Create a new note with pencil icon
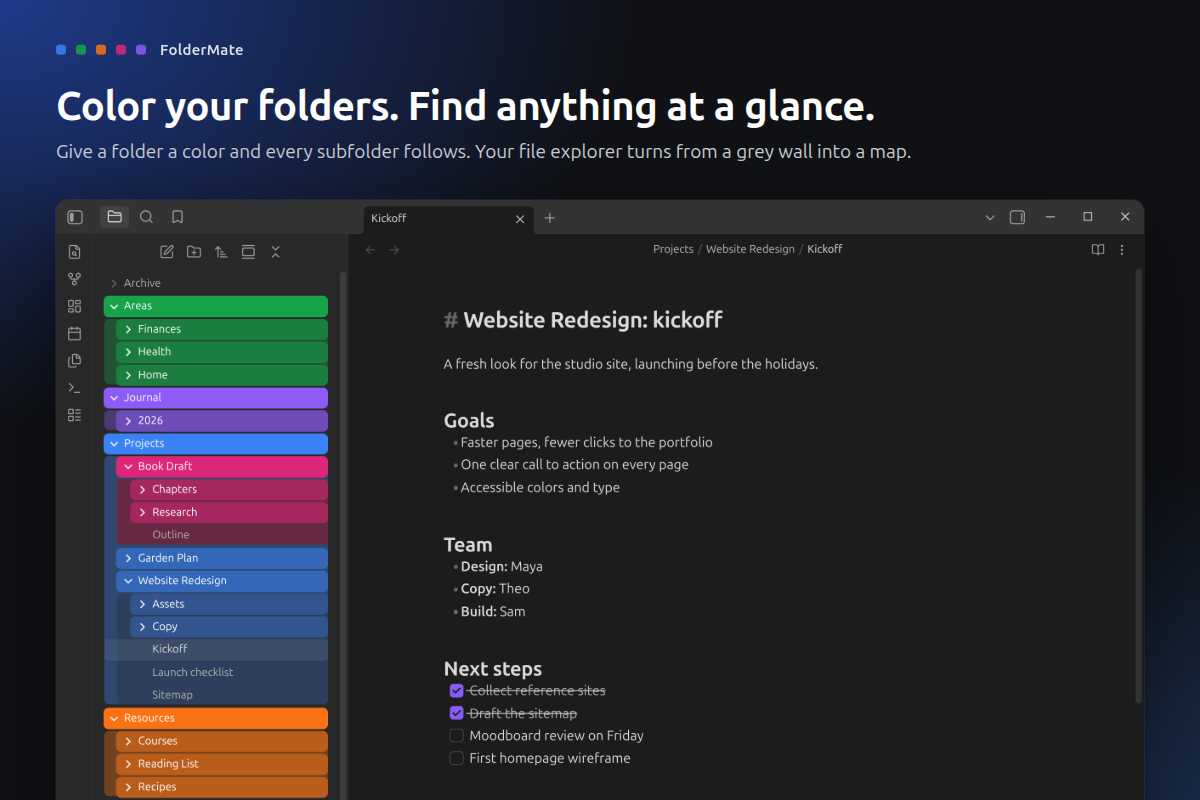The image size is (1200, 800). [167, 252]
